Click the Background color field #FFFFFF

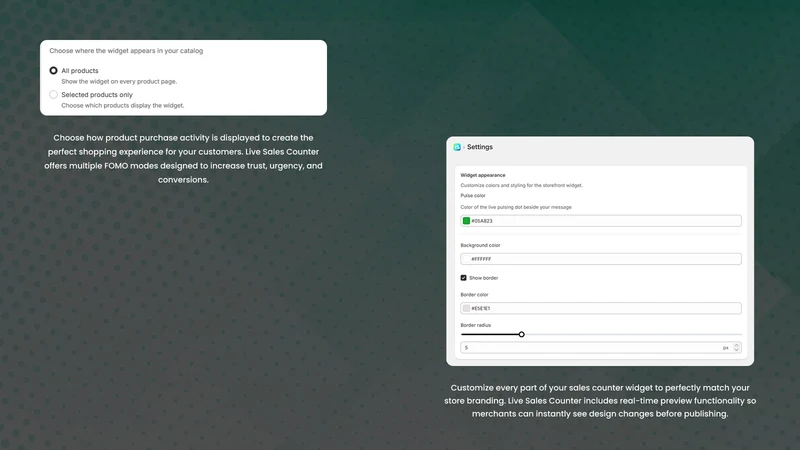pyautogui.click(x=601, y=259)
